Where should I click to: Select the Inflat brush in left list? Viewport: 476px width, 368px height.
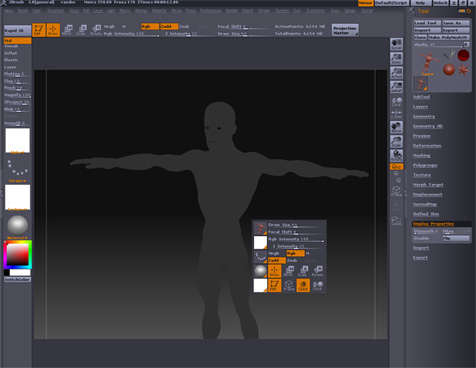coord(11,53)
